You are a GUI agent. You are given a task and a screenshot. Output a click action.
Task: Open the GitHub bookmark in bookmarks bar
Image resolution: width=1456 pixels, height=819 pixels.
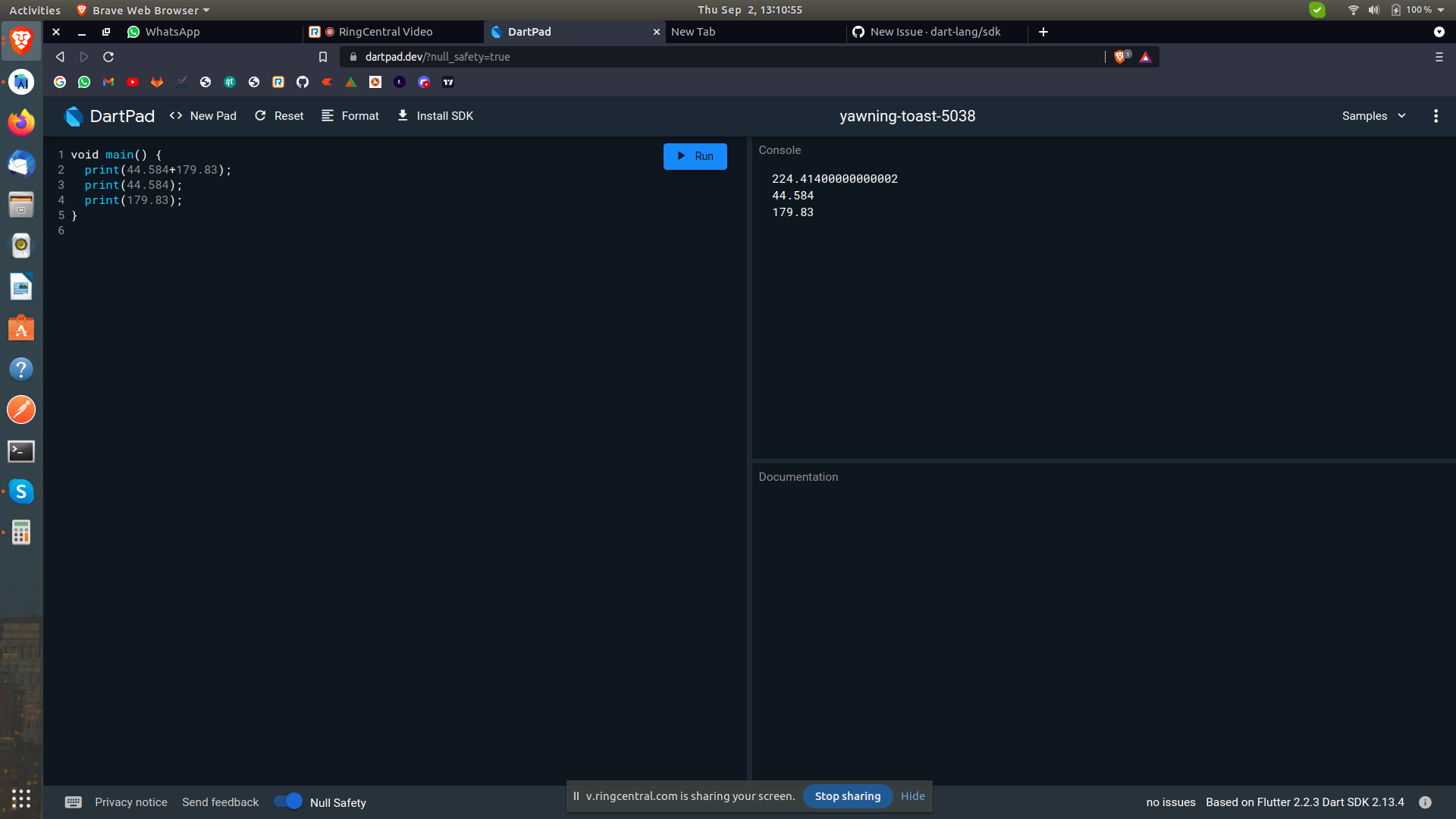303,82
